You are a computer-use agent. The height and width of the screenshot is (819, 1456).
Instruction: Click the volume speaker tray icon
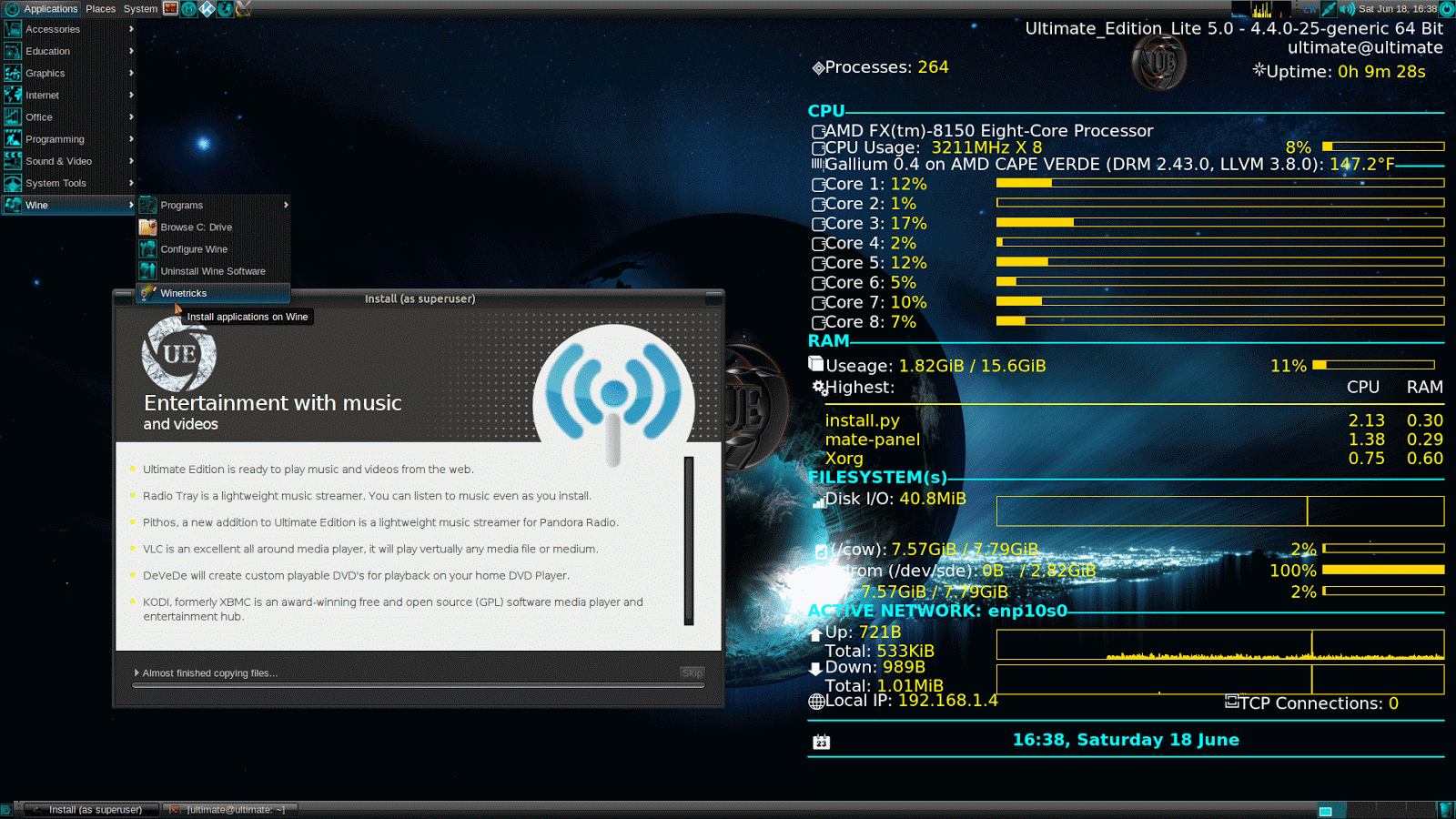point(1347,9)
